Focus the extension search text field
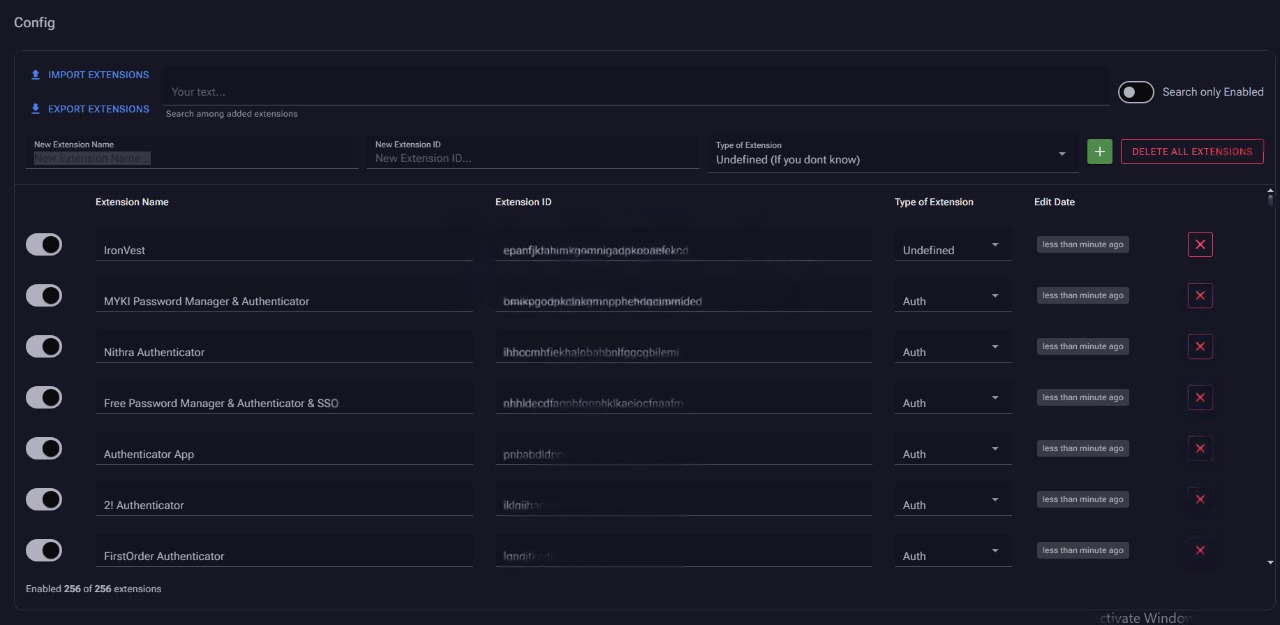Image resolution: width=1280 pixels, height=625 pixels. coord(636,88)
